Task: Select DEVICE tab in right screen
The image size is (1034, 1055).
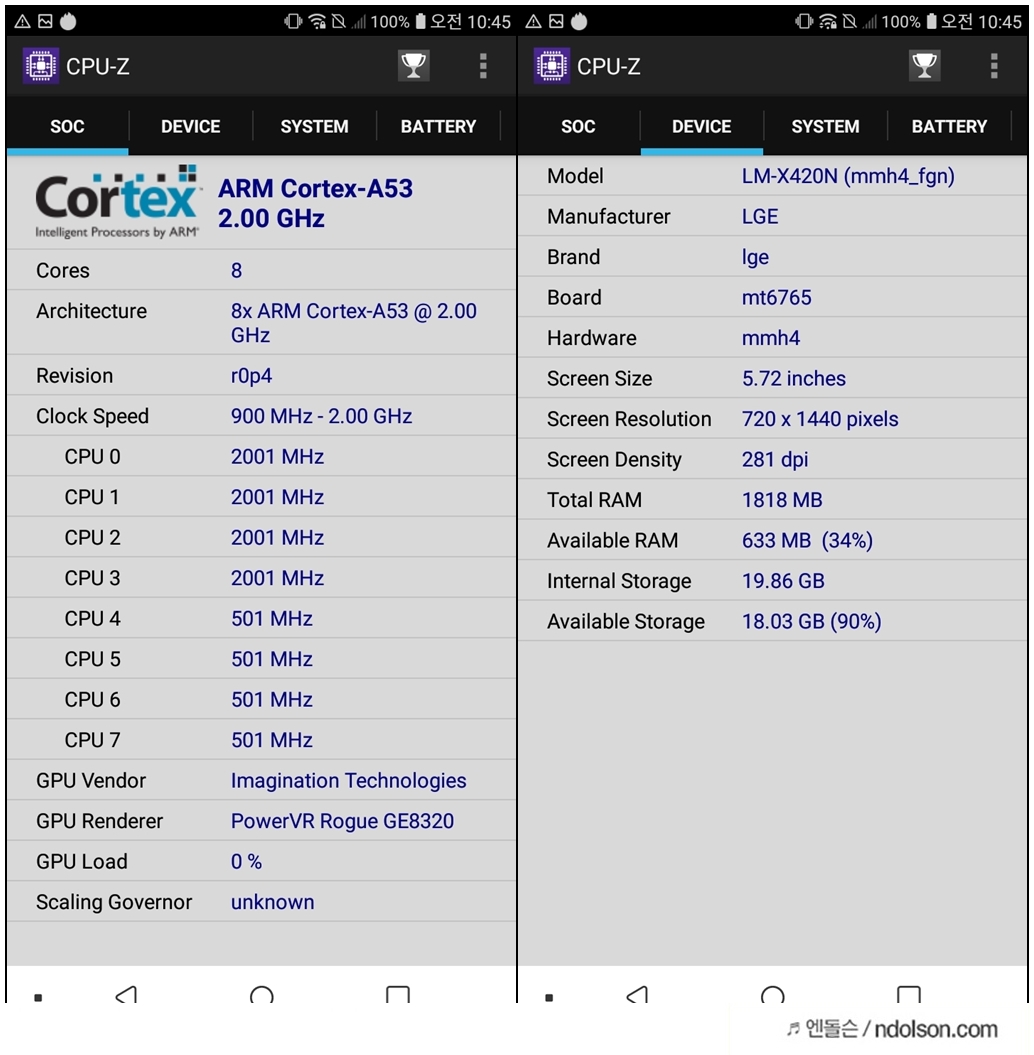Action: click(702, 126)
